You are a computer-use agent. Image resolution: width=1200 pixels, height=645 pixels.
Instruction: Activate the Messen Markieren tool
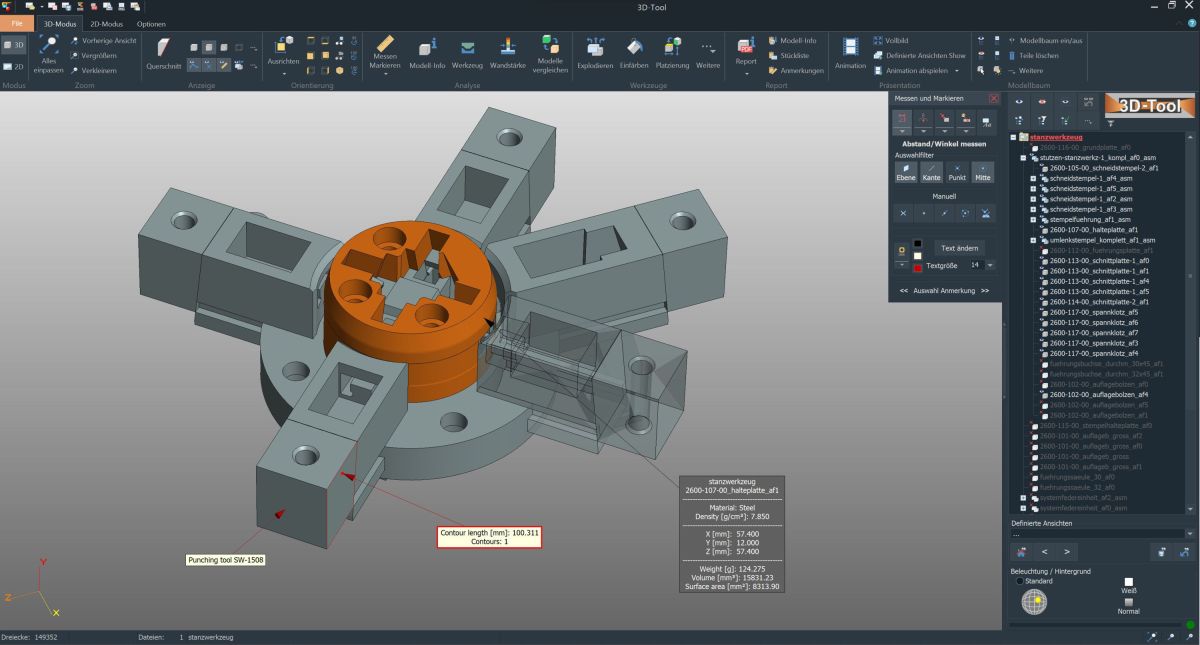[385, 52]
